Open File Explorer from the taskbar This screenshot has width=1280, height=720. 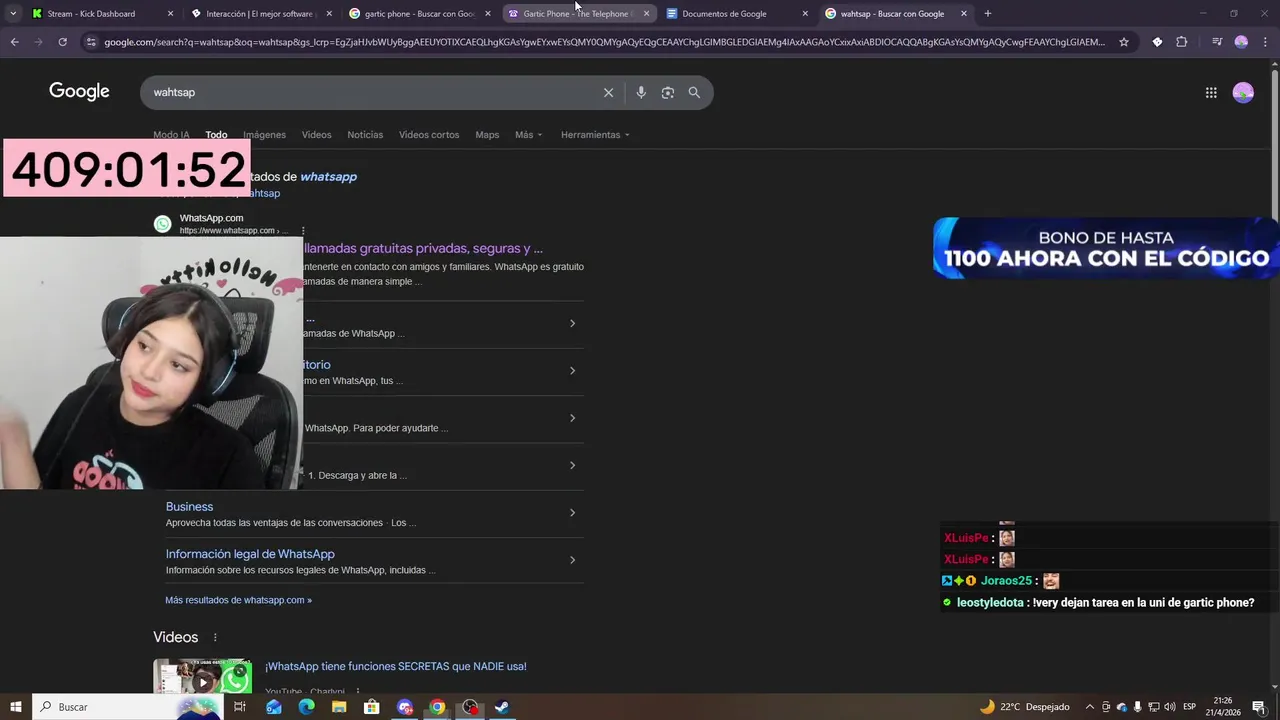(x=339, y=707)
